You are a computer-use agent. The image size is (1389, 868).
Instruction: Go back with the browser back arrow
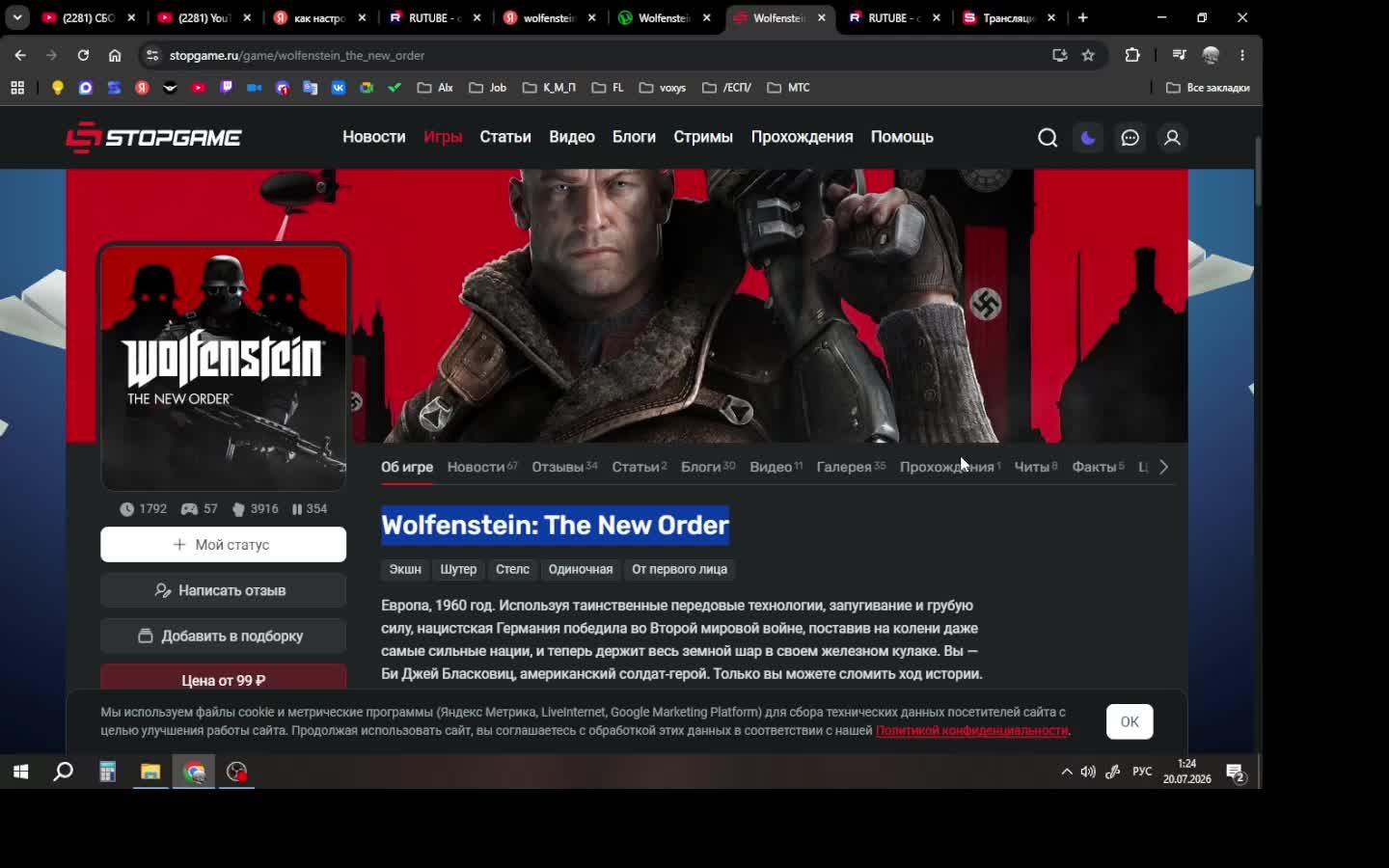(20, 55)
